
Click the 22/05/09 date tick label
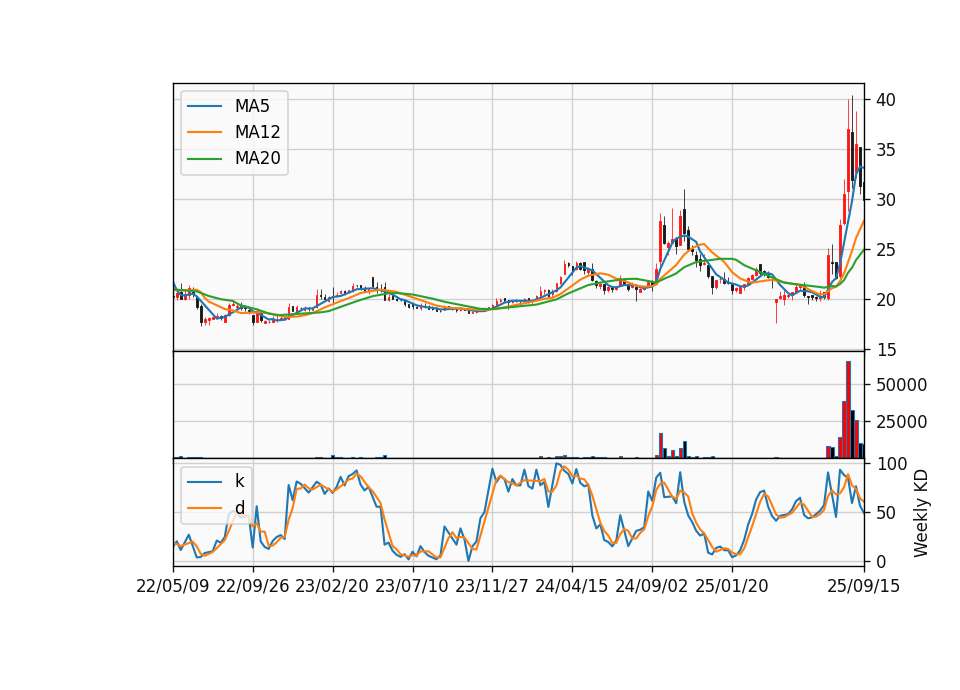(x=173, y=586)
